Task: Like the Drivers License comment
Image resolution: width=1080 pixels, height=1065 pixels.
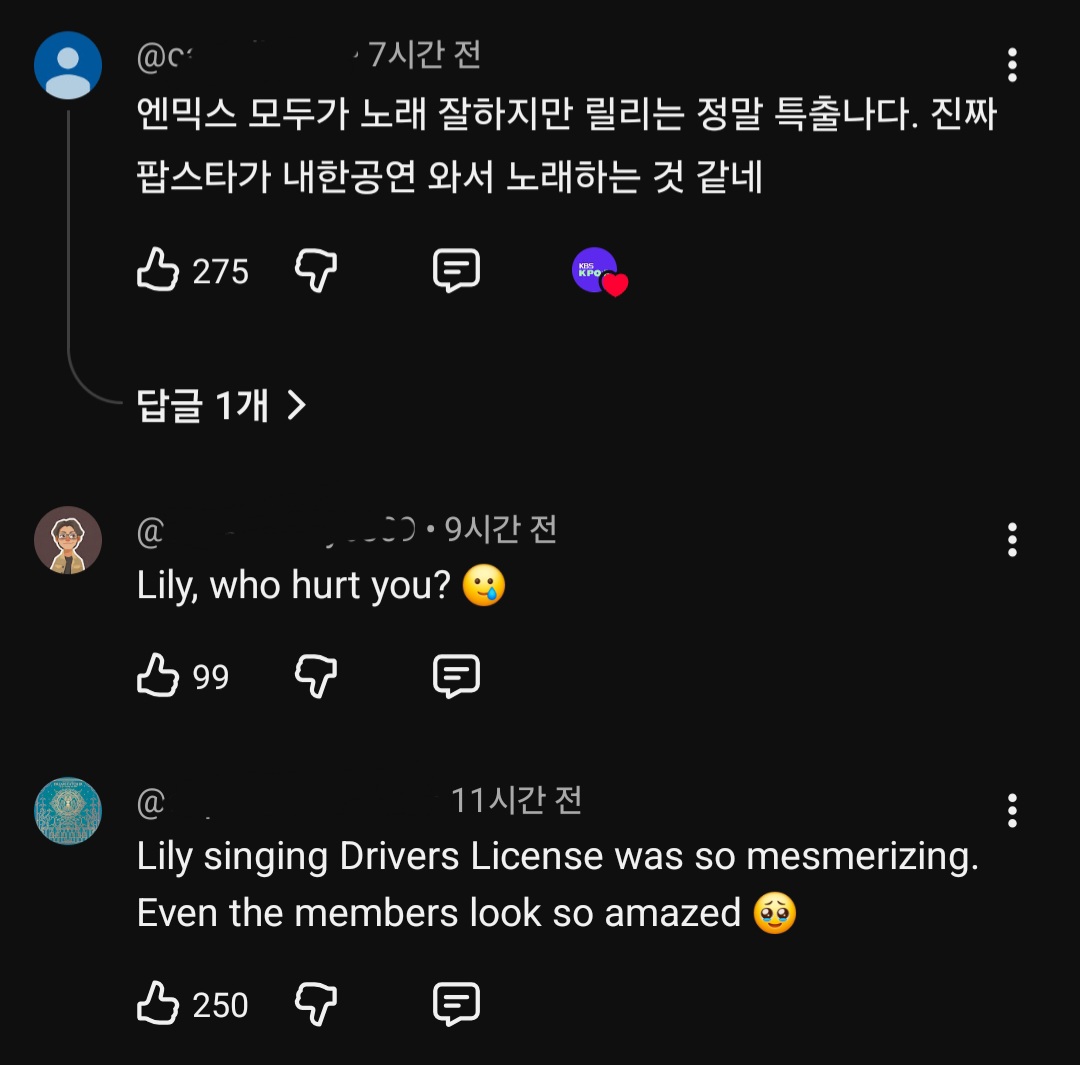Action: [158, 1004]
